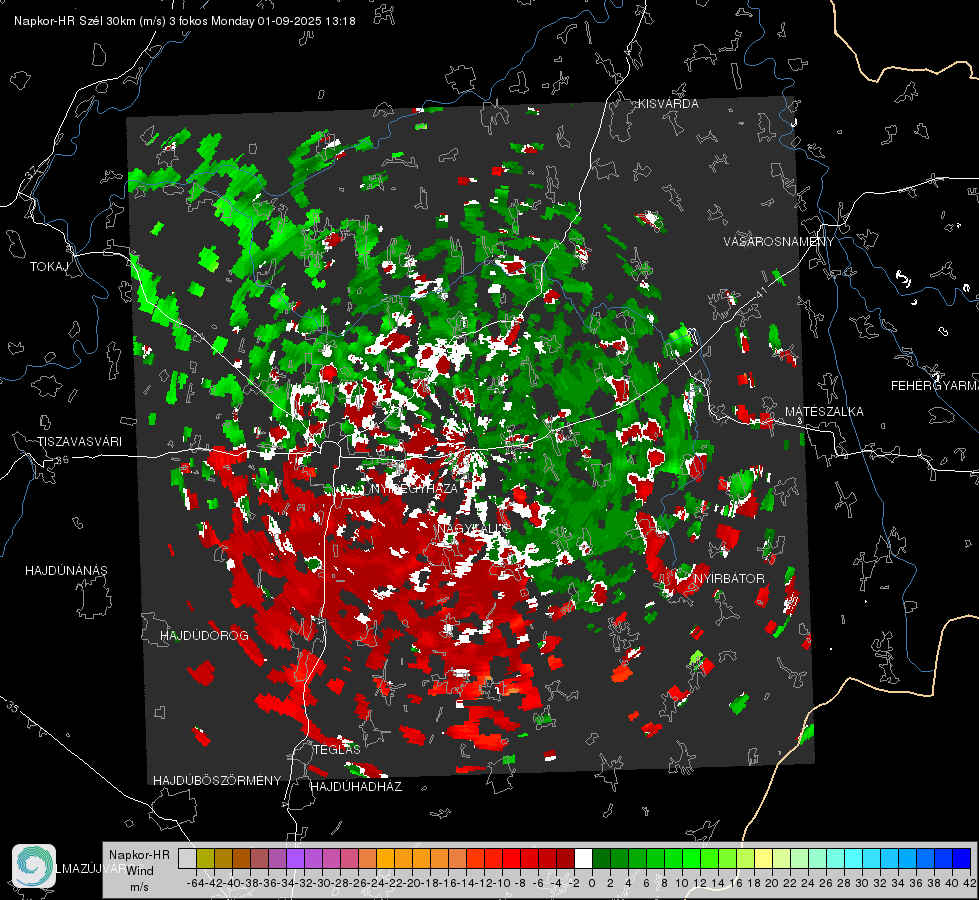979x900 pixels.
Task: Click the 20 legend value
Action: (x=772, y=883)
